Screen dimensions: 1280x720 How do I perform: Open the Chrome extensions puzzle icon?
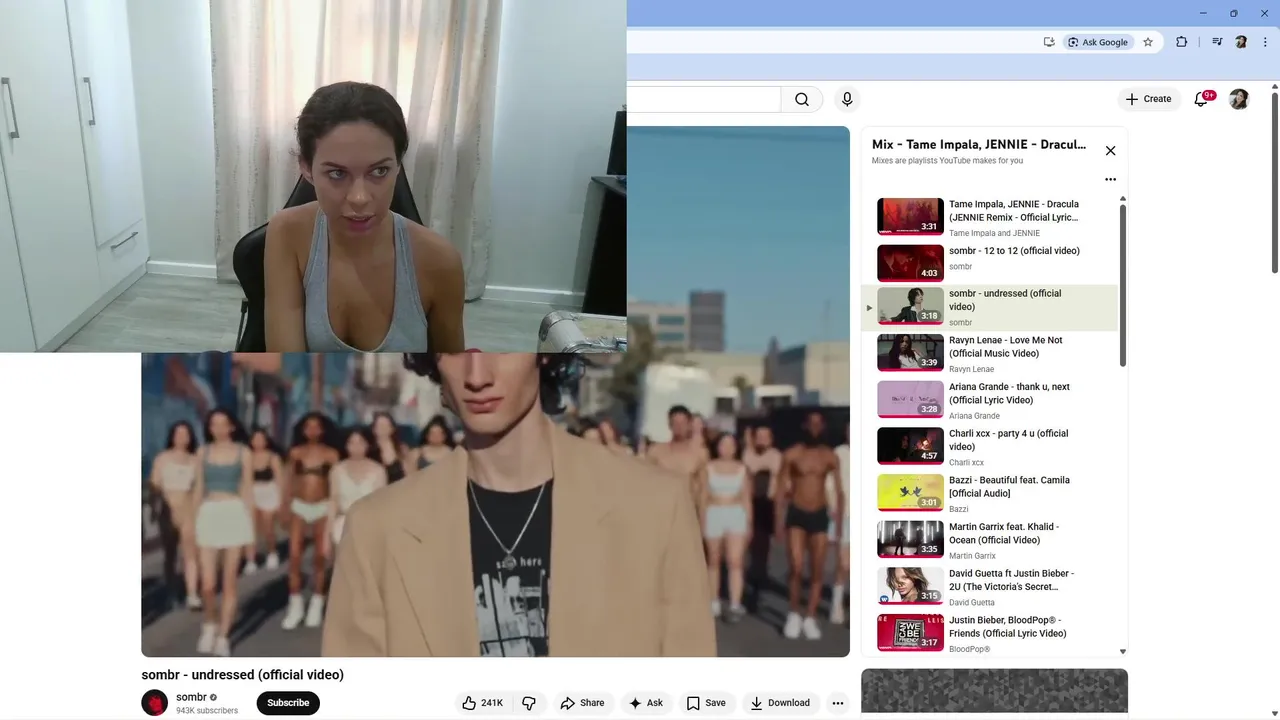pos(1182,42)
